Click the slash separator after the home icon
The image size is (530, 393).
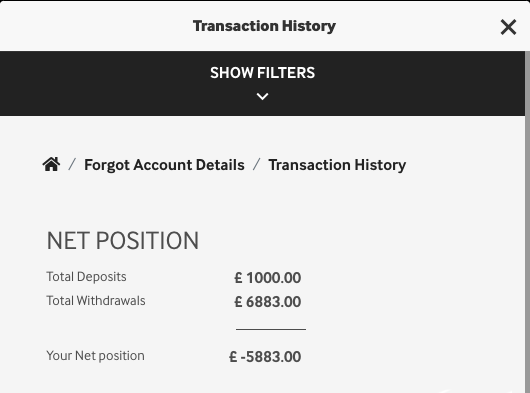tap(72, 165)
